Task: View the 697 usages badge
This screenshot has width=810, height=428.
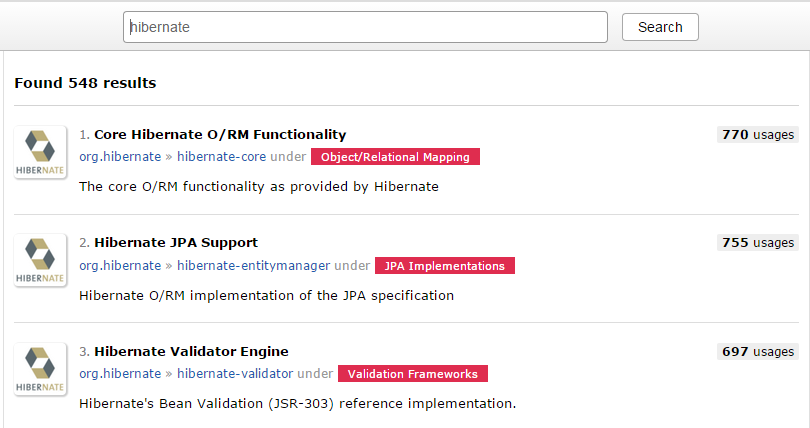Action: click(x=758, y=352)
